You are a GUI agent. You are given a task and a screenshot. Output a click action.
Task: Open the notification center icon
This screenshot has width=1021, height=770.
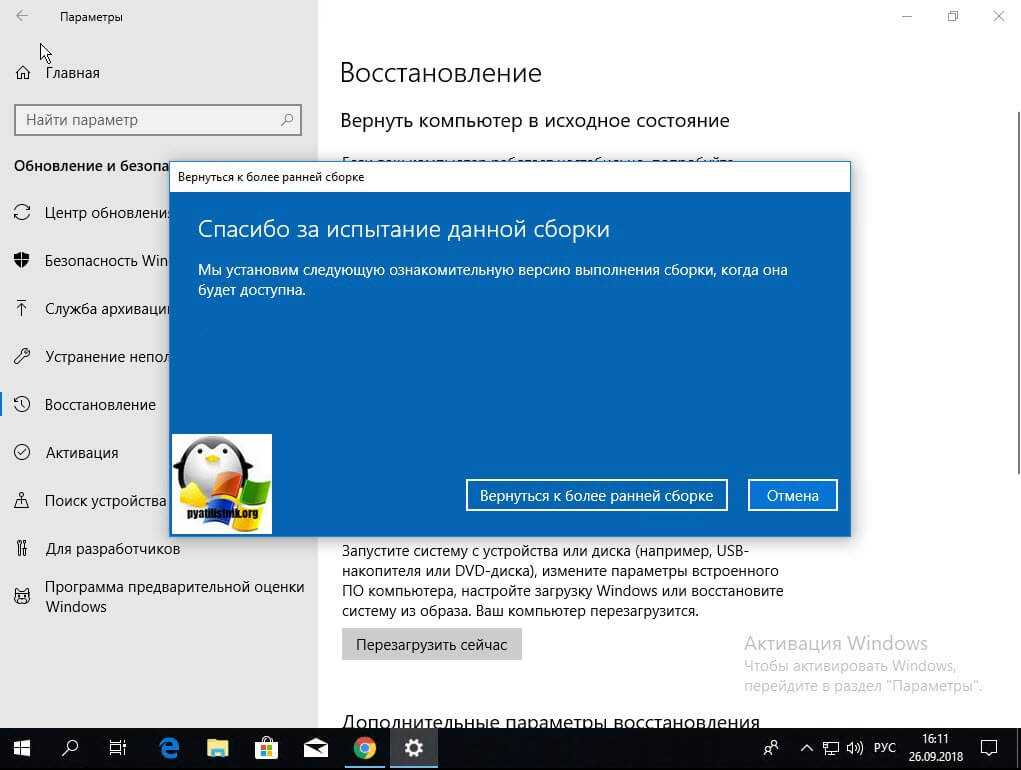click(x=988, y=747)
